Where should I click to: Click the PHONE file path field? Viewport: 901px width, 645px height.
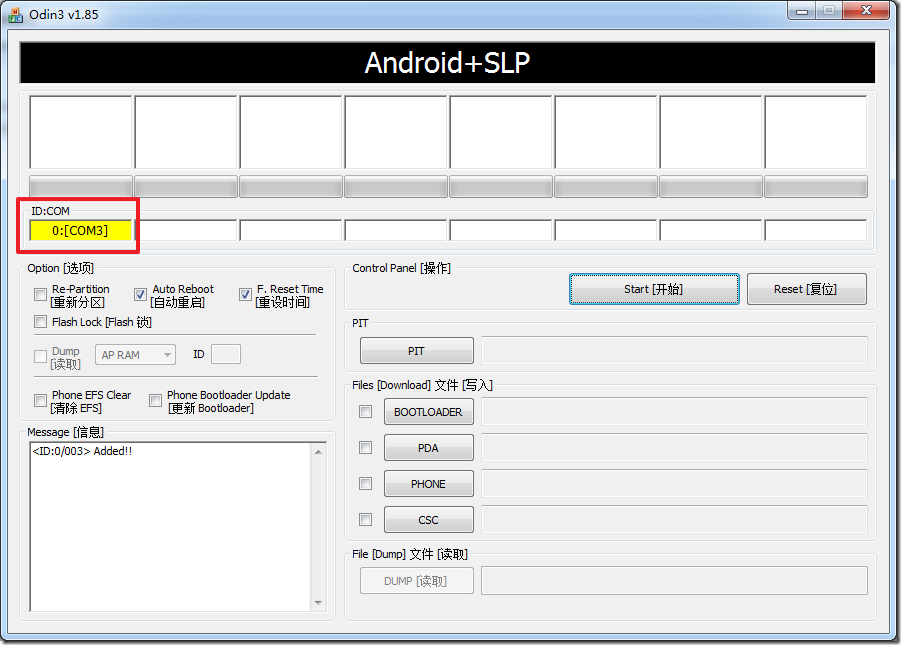[674, 483]
